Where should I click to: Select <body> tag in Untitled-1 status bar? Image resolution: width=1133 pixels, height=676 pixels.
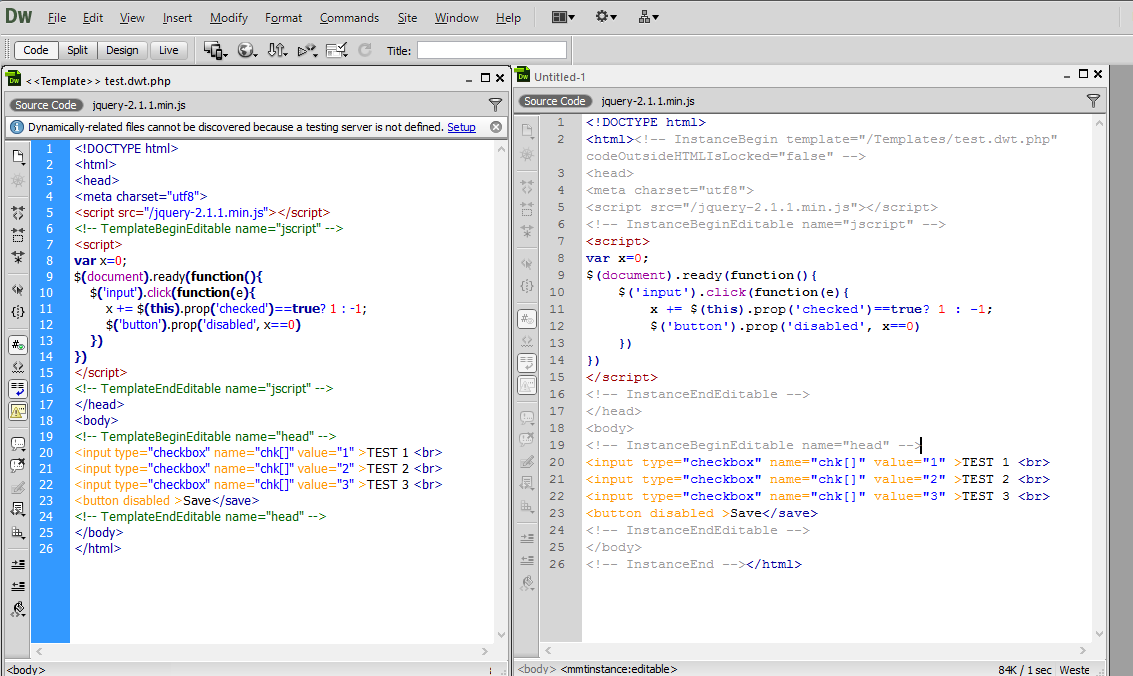click(x=537, y=670)
